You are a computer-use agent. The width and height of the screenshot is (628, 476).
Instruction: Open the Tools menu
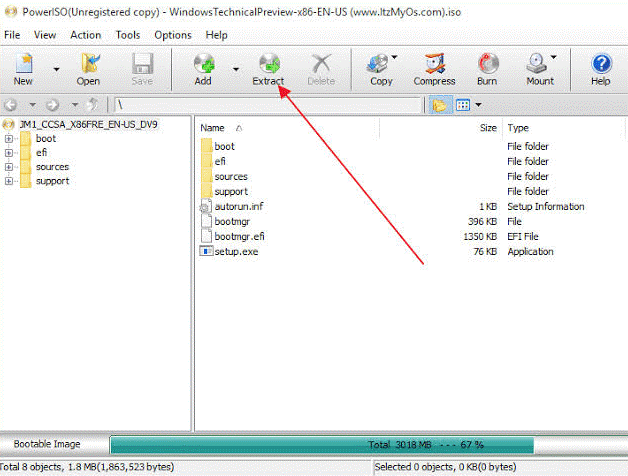pyautogui.click(x=128, y=35)
